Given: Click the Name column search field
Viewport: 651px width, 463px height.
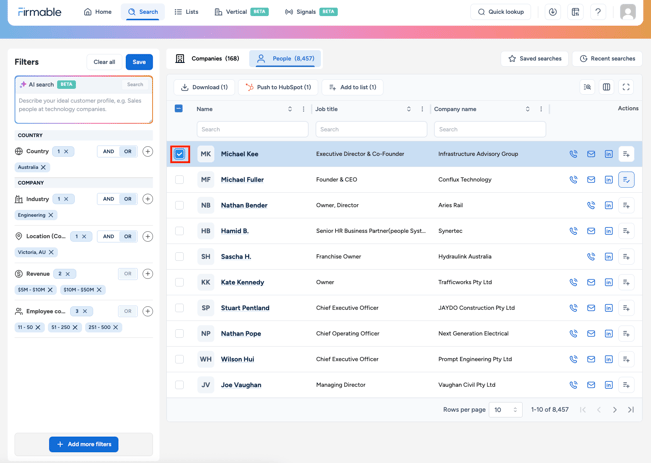Looking at the screenshot, I should 252,130.
